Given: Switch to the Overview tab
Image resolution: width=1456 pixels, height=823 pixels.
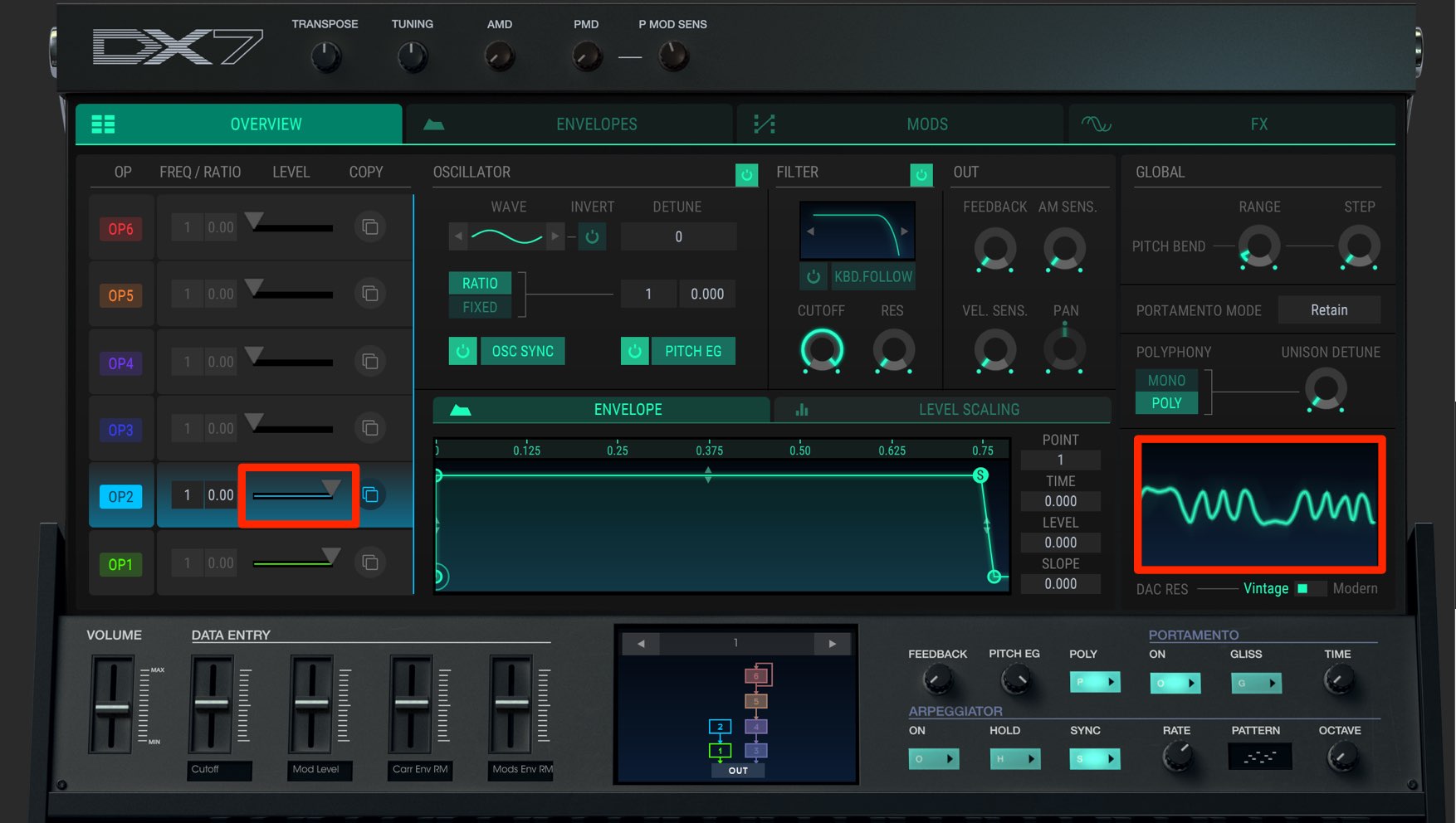Looking at the screenshot, I should pos(239,124).
